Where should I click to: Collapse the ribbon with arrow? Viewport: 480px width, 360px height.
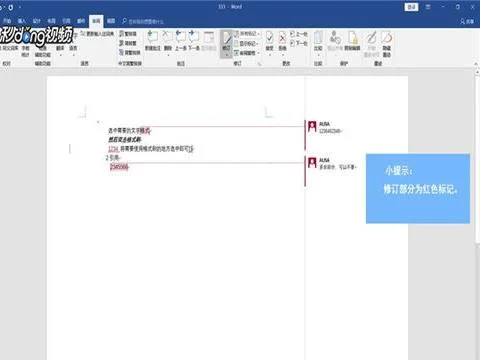pos(476,63)
